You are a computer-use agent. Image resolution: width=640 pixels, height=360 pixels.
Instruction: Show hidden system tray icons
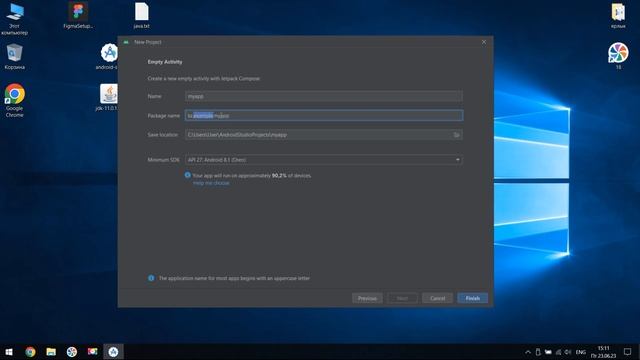click(x=528, y=352)
